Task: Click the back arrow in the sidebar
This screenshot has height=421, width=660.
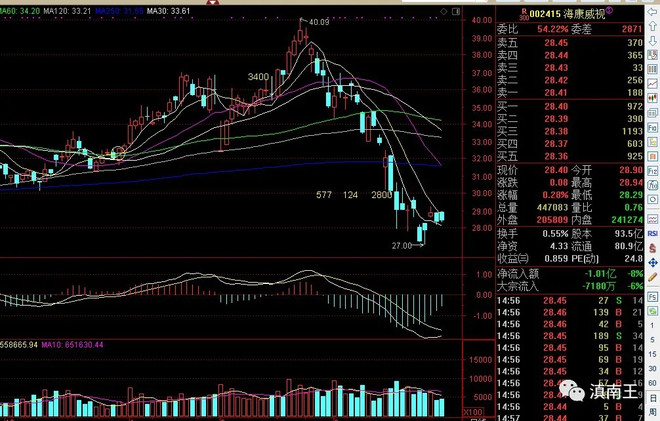Action: click(652, 12)
